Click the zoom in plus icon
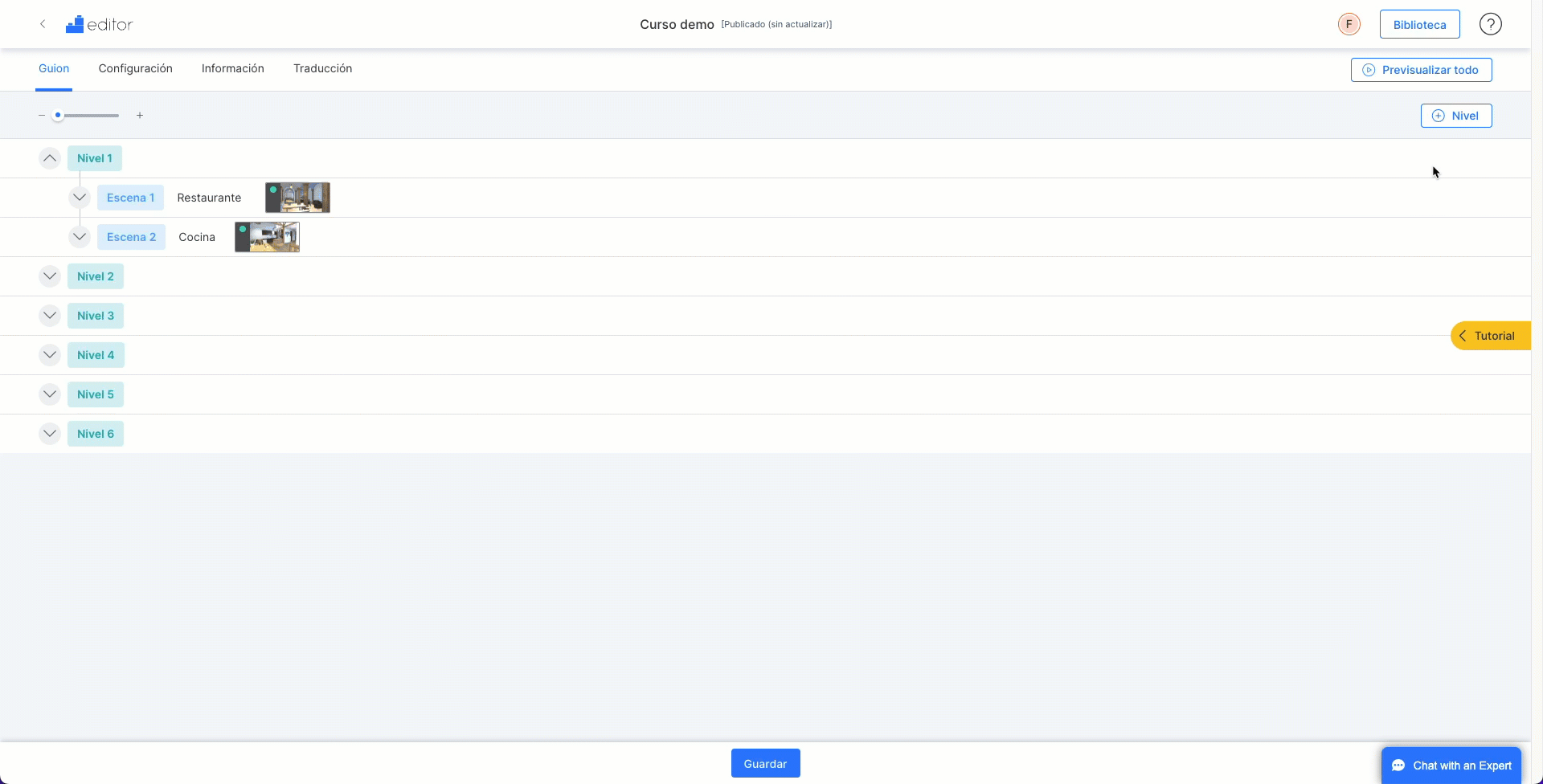Viewport: 1543px width, 784px height. (140, 116)
